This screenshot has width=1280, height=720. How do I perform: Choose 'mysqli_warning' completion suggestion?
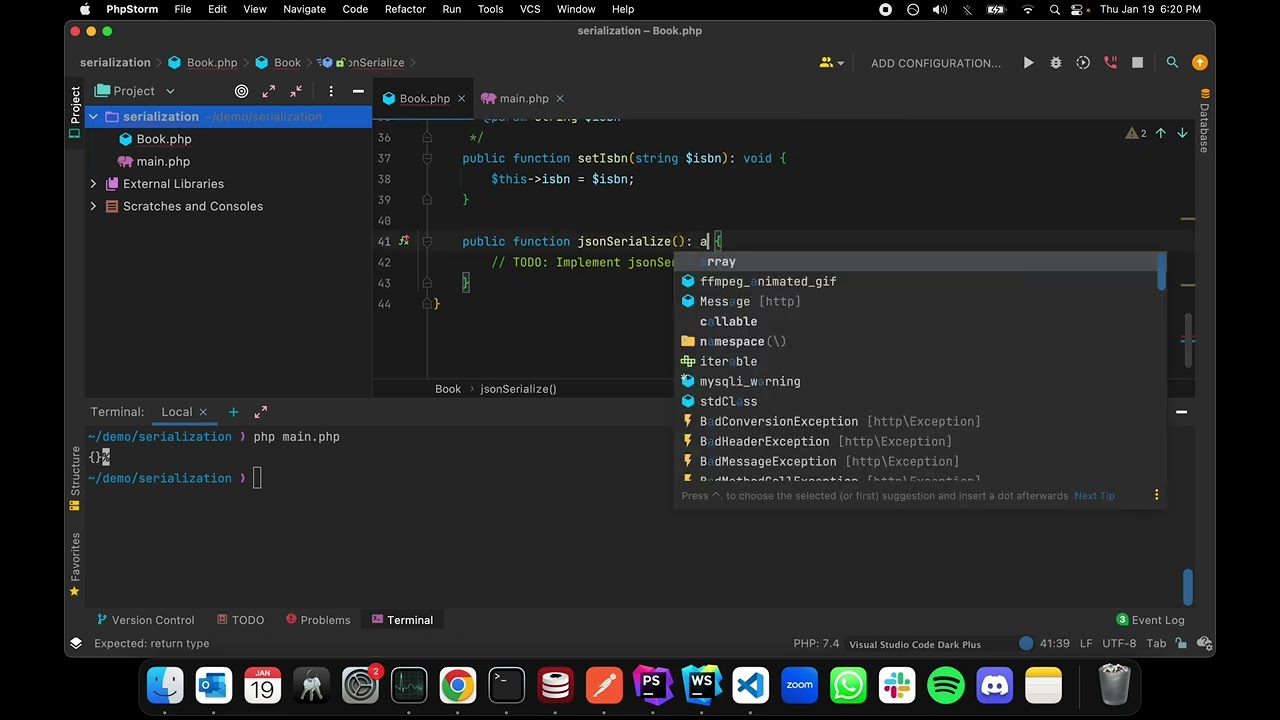click(x=918, y=381)
